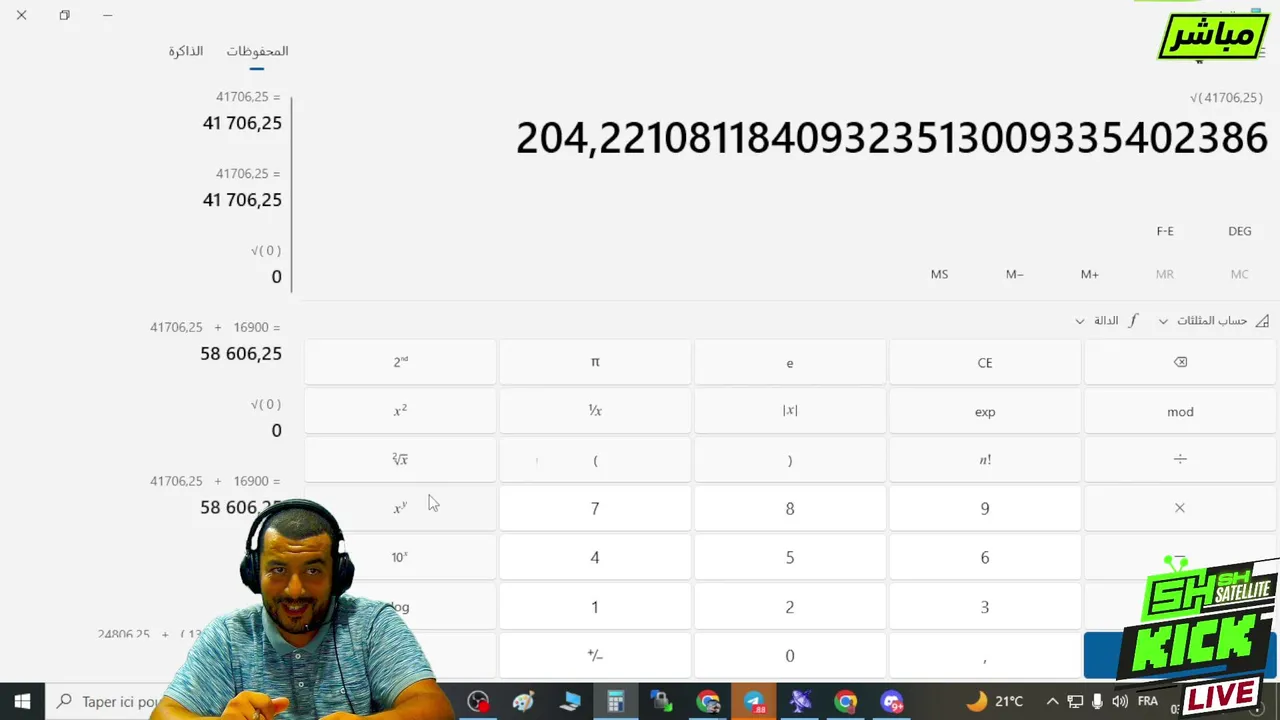Expand the function (الدالة) dropdown
Viewport: 1280px width, 720px height.
pos(1106,321)
